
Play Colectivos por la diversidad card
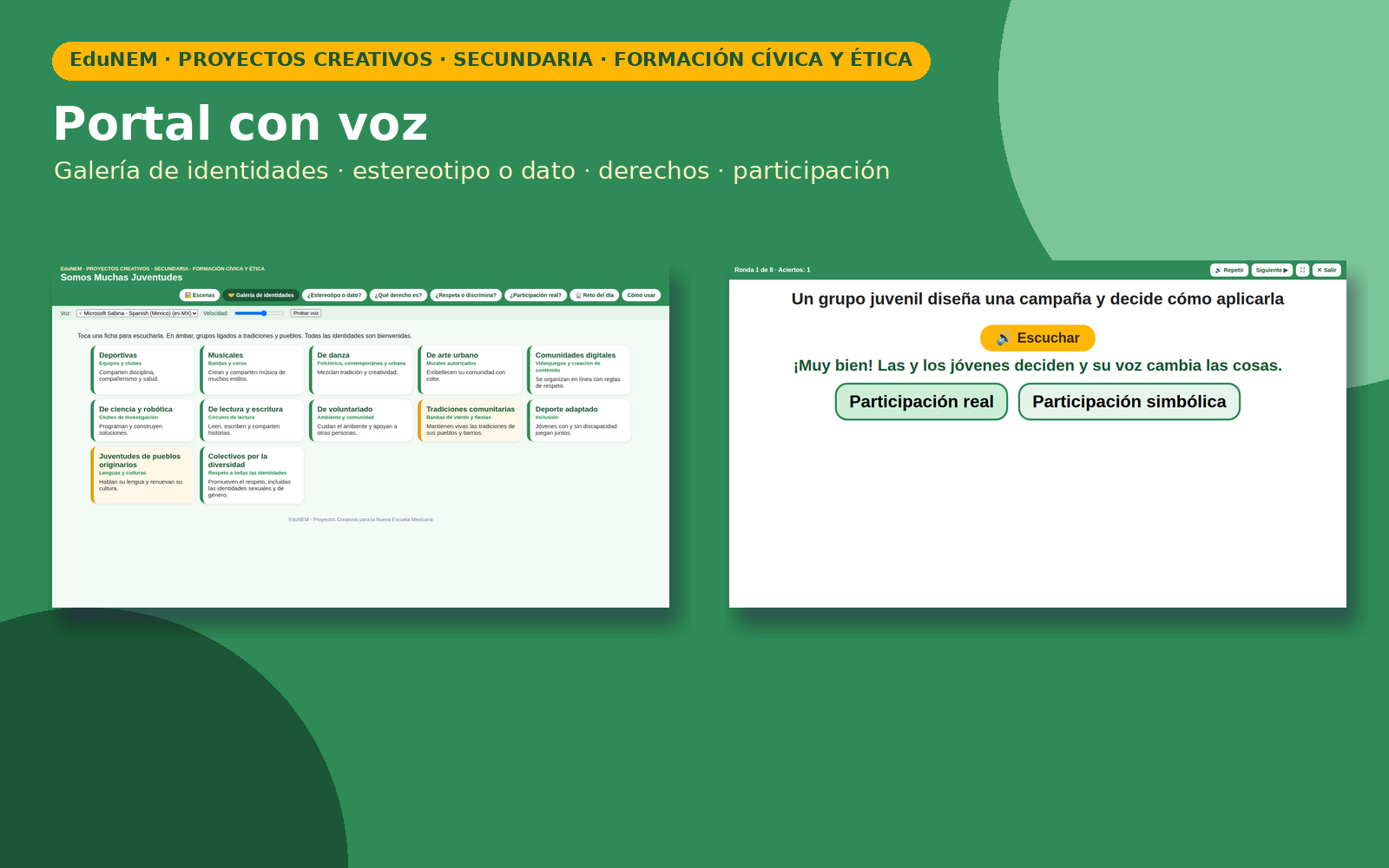tap(252, 475)
